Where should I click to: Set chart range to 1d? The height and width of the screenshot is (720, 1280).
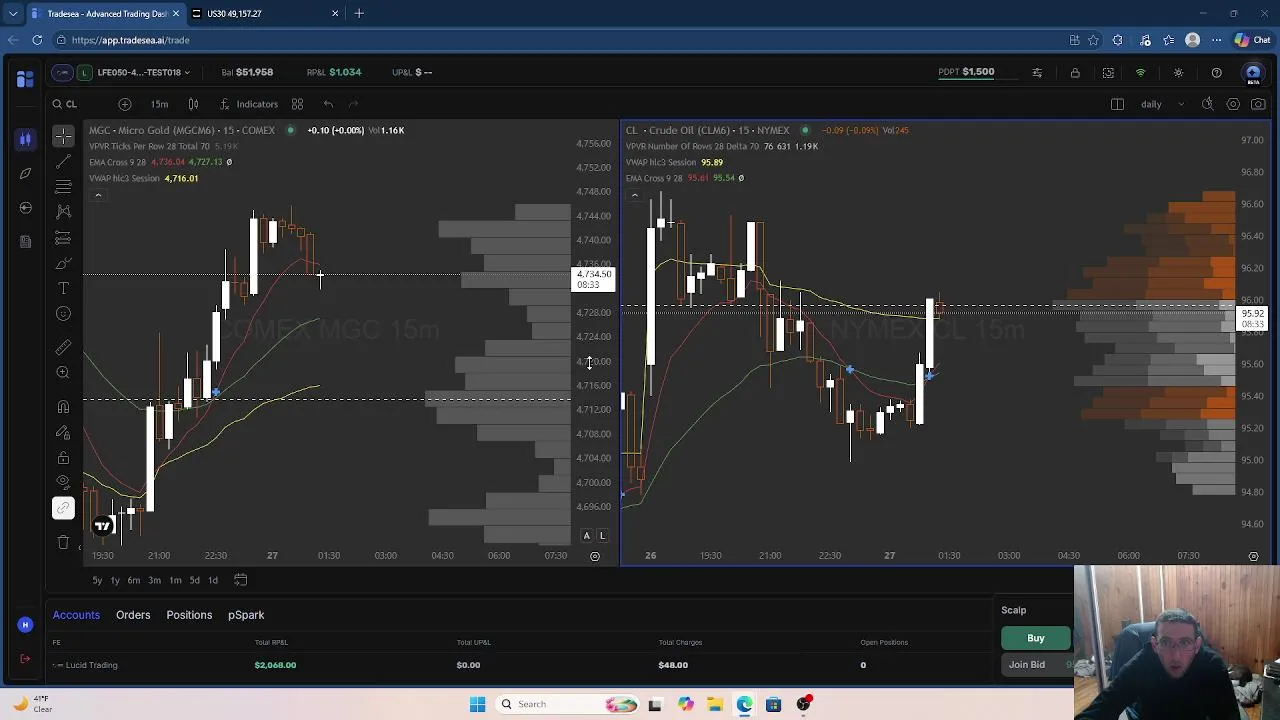click(212, 580)
